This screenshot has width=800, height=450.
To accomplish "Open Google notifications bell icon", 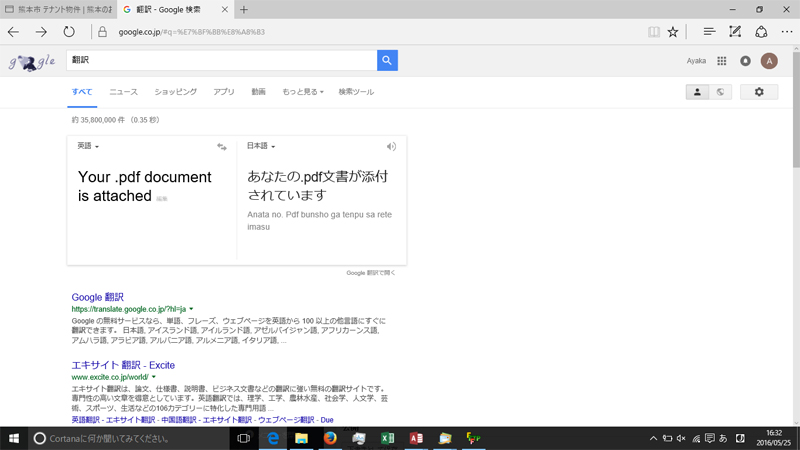I will coord(745,61).
